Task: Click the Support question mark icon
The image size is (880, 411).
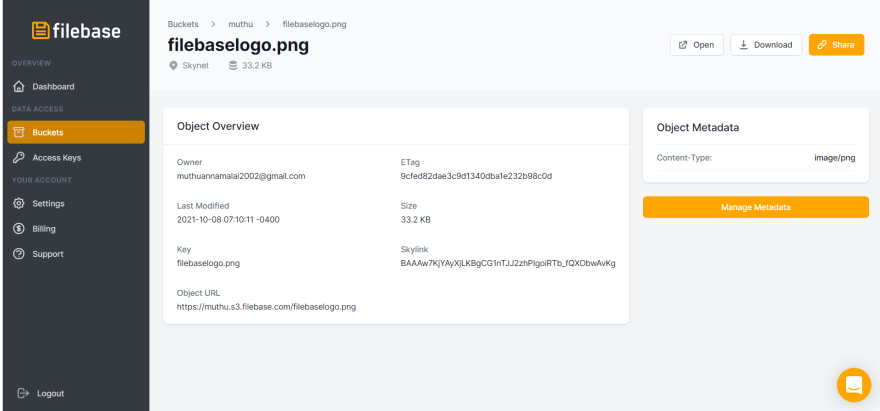Action: pos(19,254)
